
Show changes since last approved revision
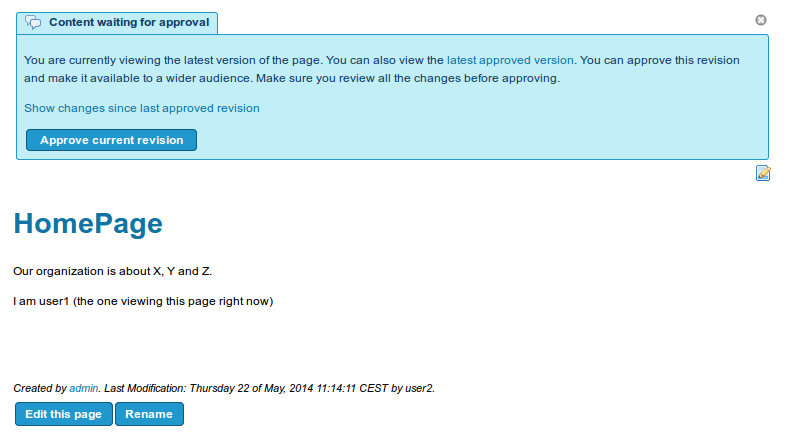click(142, 108)
